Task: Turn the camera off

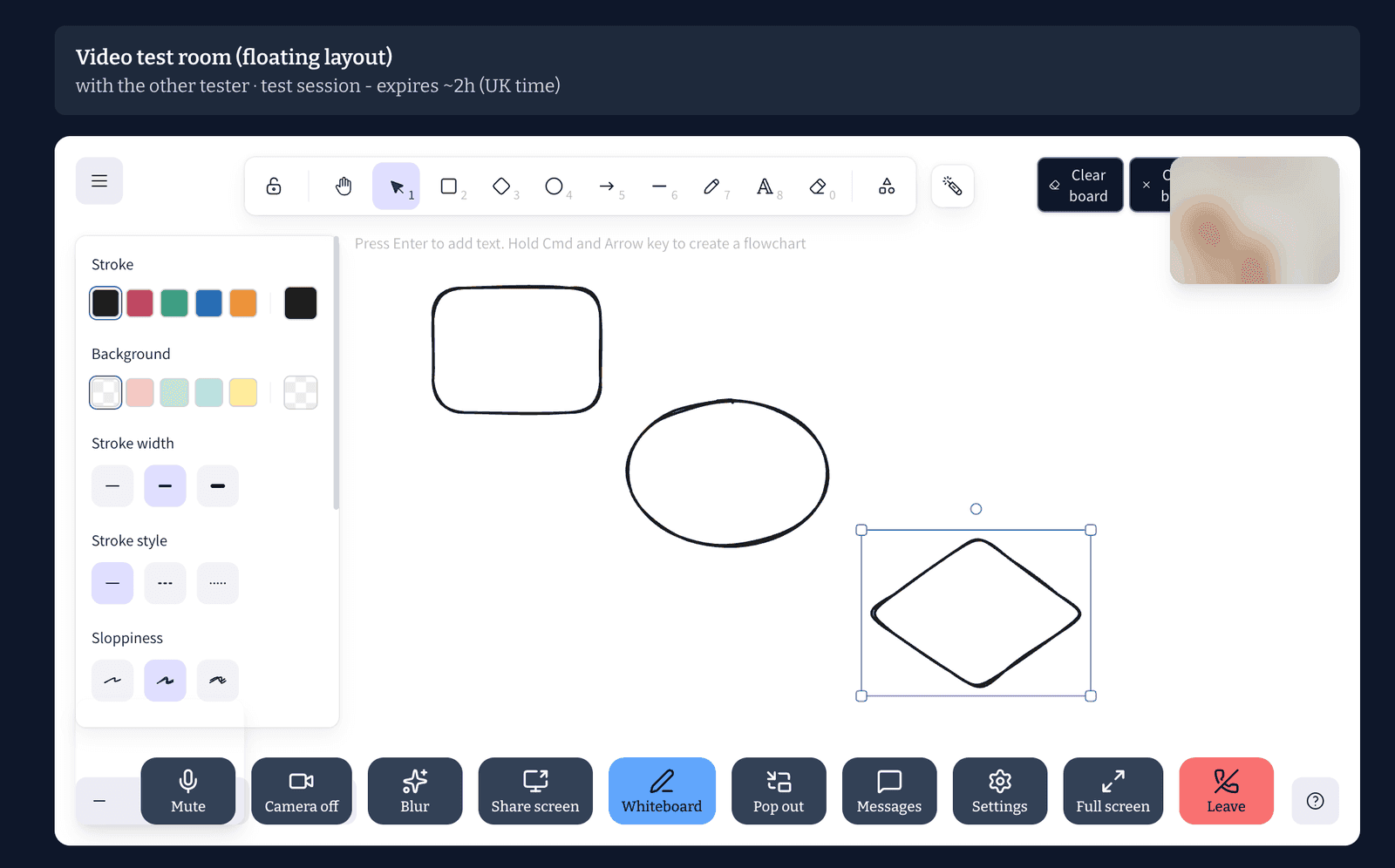Action: tap(302, 791)
